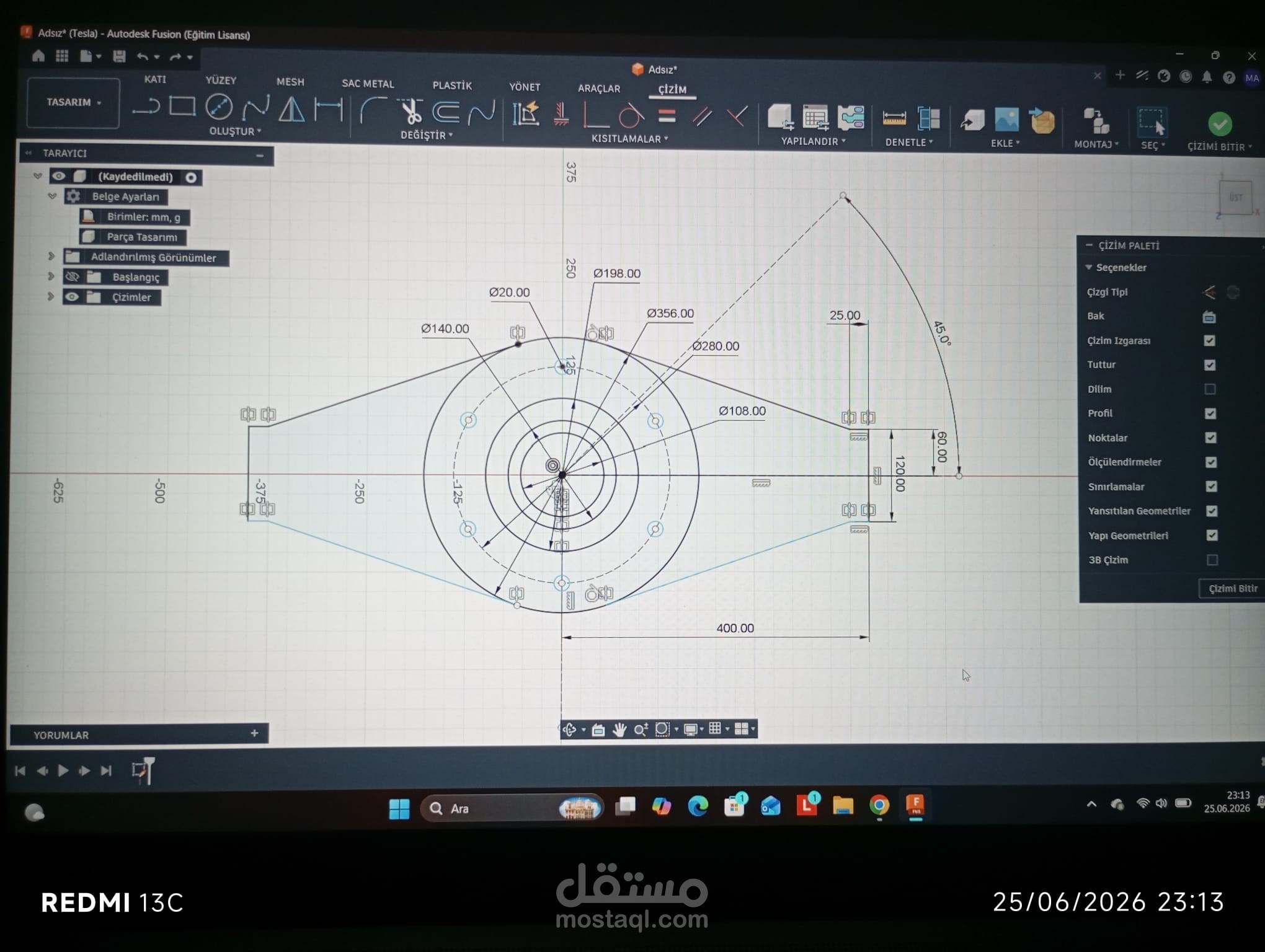Expand the Çizimler tree node
The height and width of the screenshot is (952, 1265).
(x=51, y=296)
